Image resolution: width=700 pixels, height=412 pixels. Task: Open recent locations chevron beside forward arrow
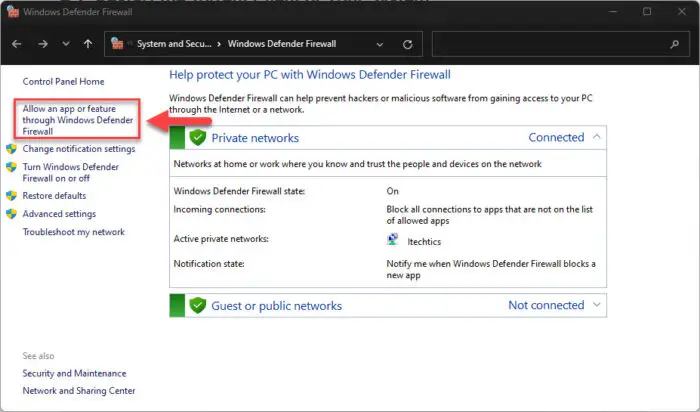coord(66,44)
